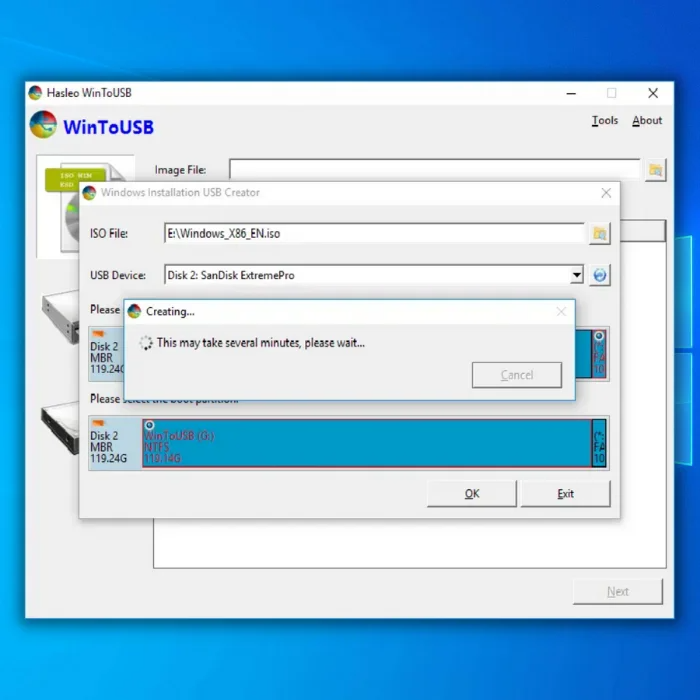Minimize the Hasleo WinToUSB window
The width and height of the screenshot is (700, 700).
point(571,93)
